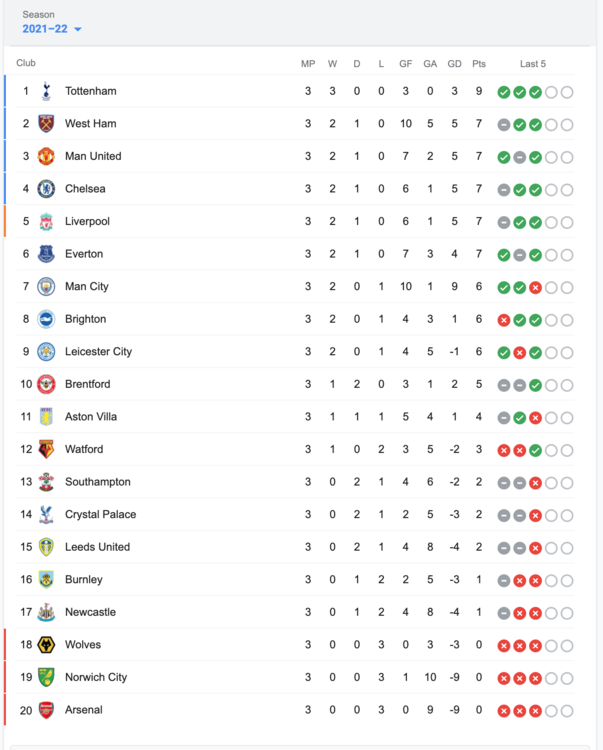The width and height of the screenshot is (603, 750).
Task: Open the Season 2021–22 dropdown
Action: point(52,29)
